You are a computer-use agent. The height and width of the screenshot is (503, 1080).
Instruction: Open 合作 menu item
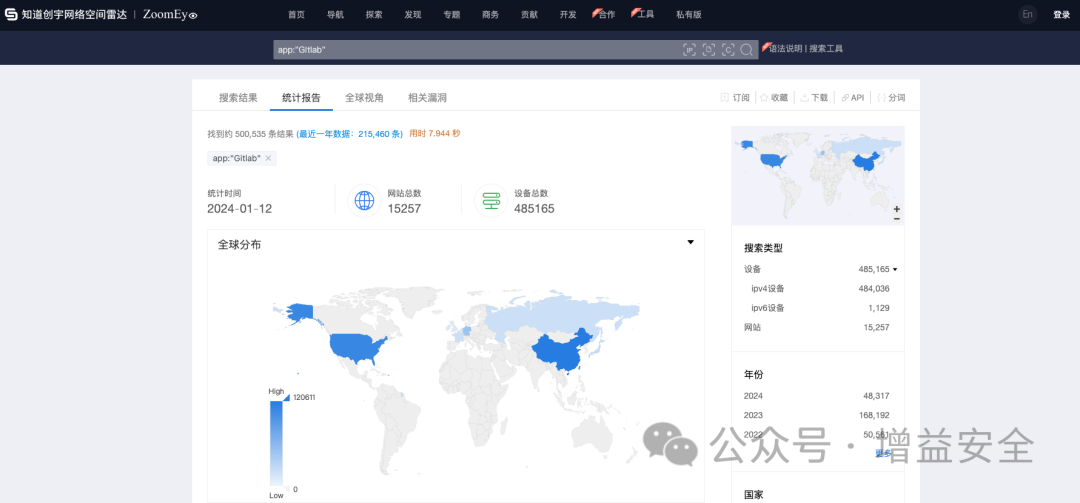coord(606,14)
